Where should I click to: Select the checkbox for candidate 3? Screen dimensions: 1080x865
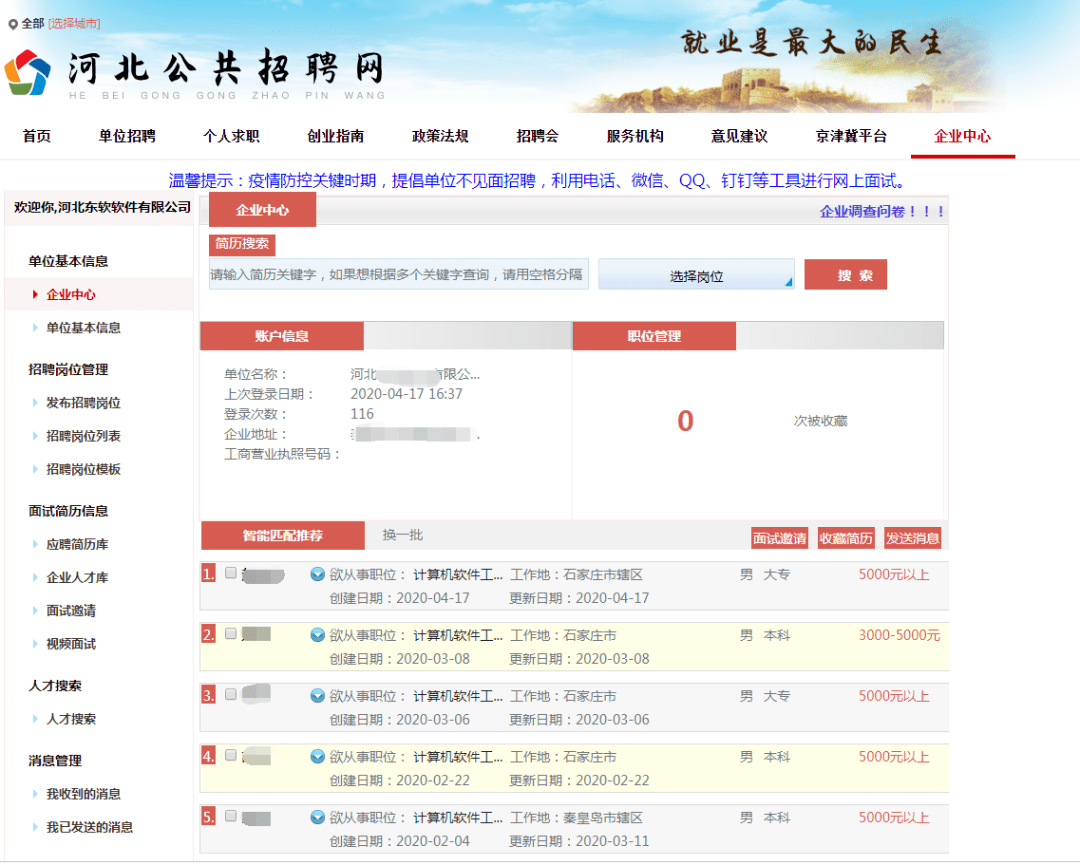point(231,695)
